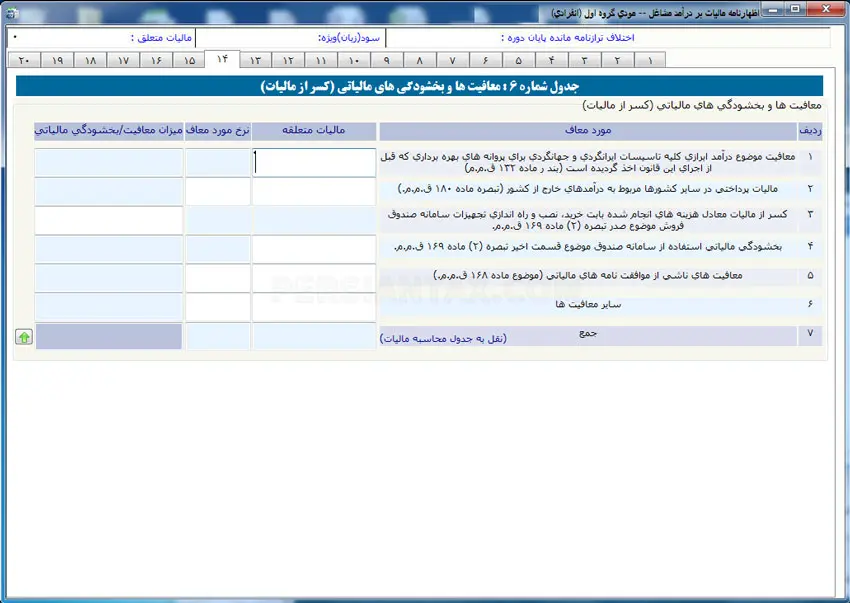Click the application icon in title bar
The width and height of the screenshot is (850, 603).
click(11, 12)
